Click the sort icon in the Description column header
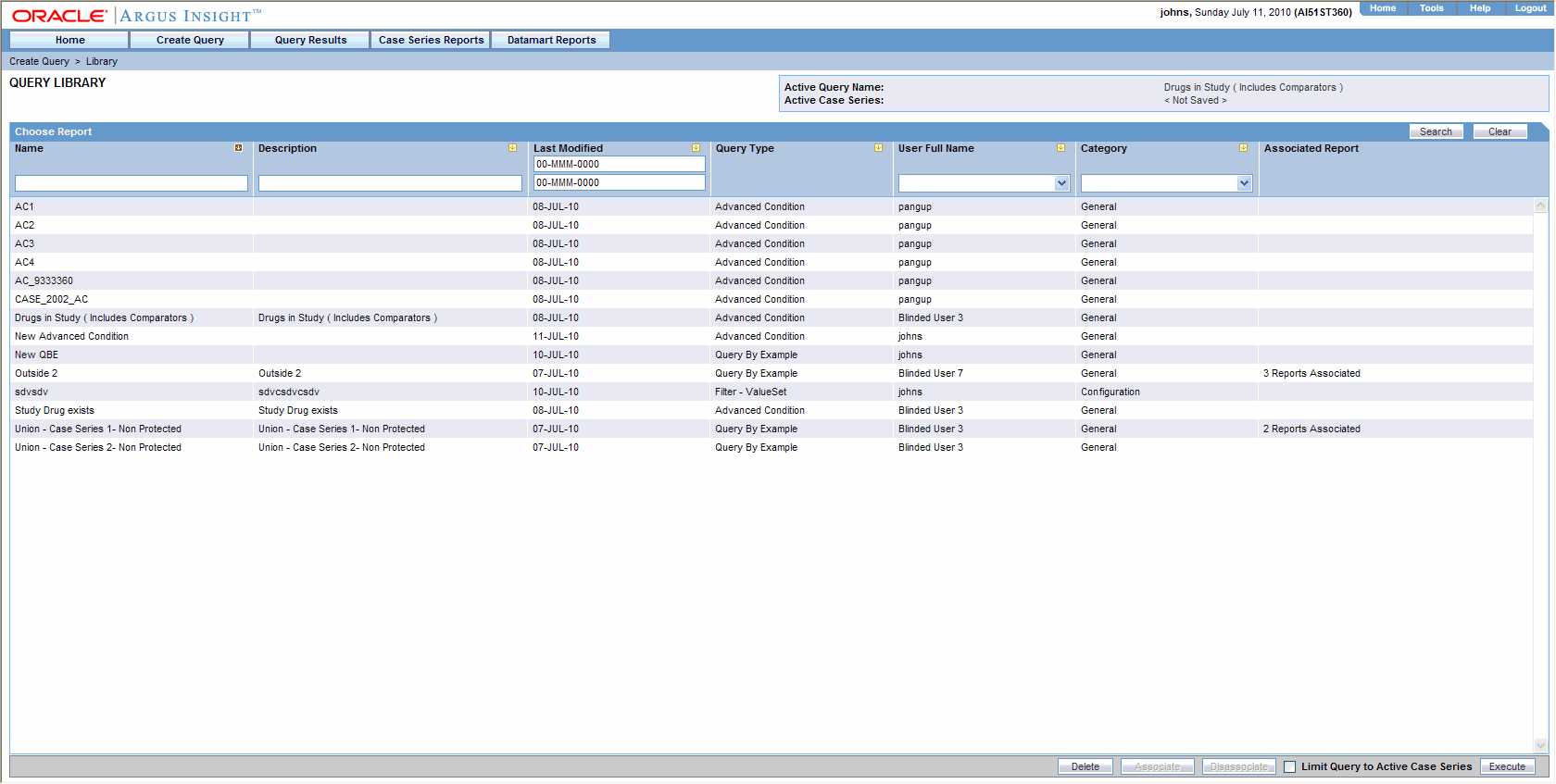The image size is (1556, 784). 512,148
